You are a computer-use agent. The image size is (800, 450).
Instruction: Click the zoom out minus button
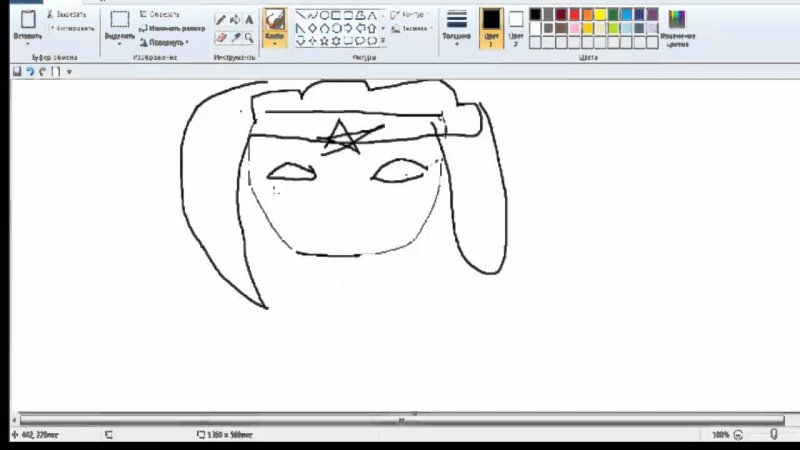(738, 435)
